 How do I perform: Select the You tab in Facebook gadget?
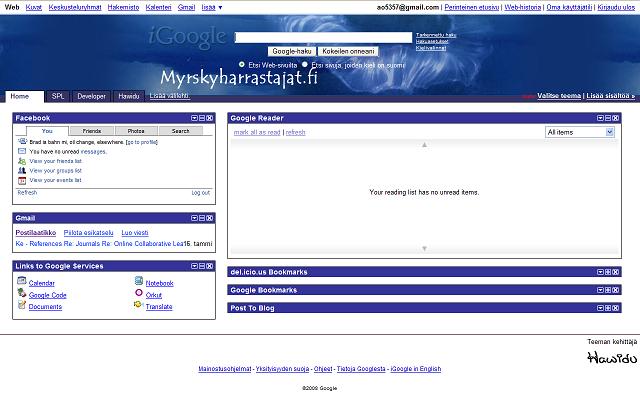(x=47, y=131)
